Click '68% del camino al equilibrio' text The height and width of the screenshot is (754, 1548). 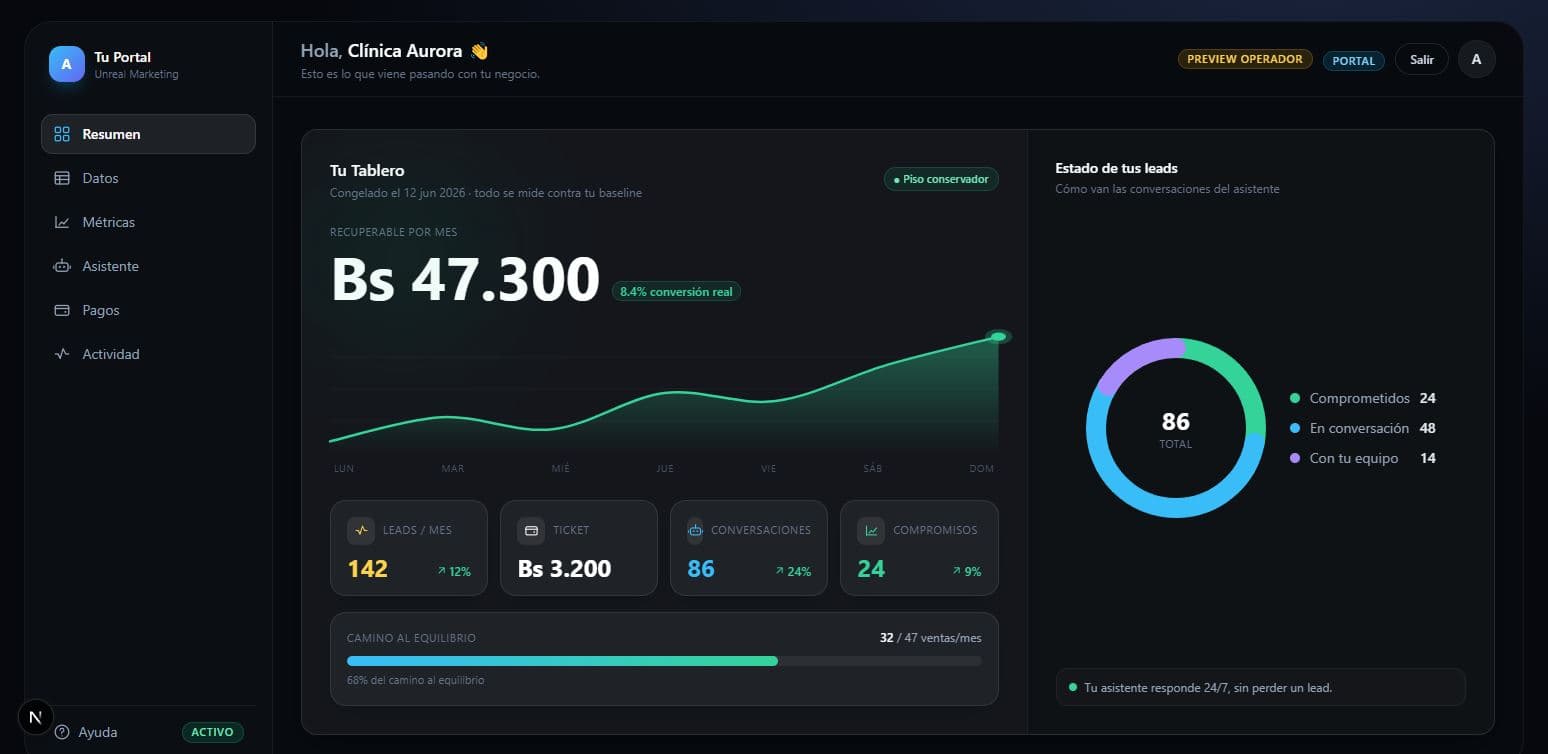click(x=415, y=680)
